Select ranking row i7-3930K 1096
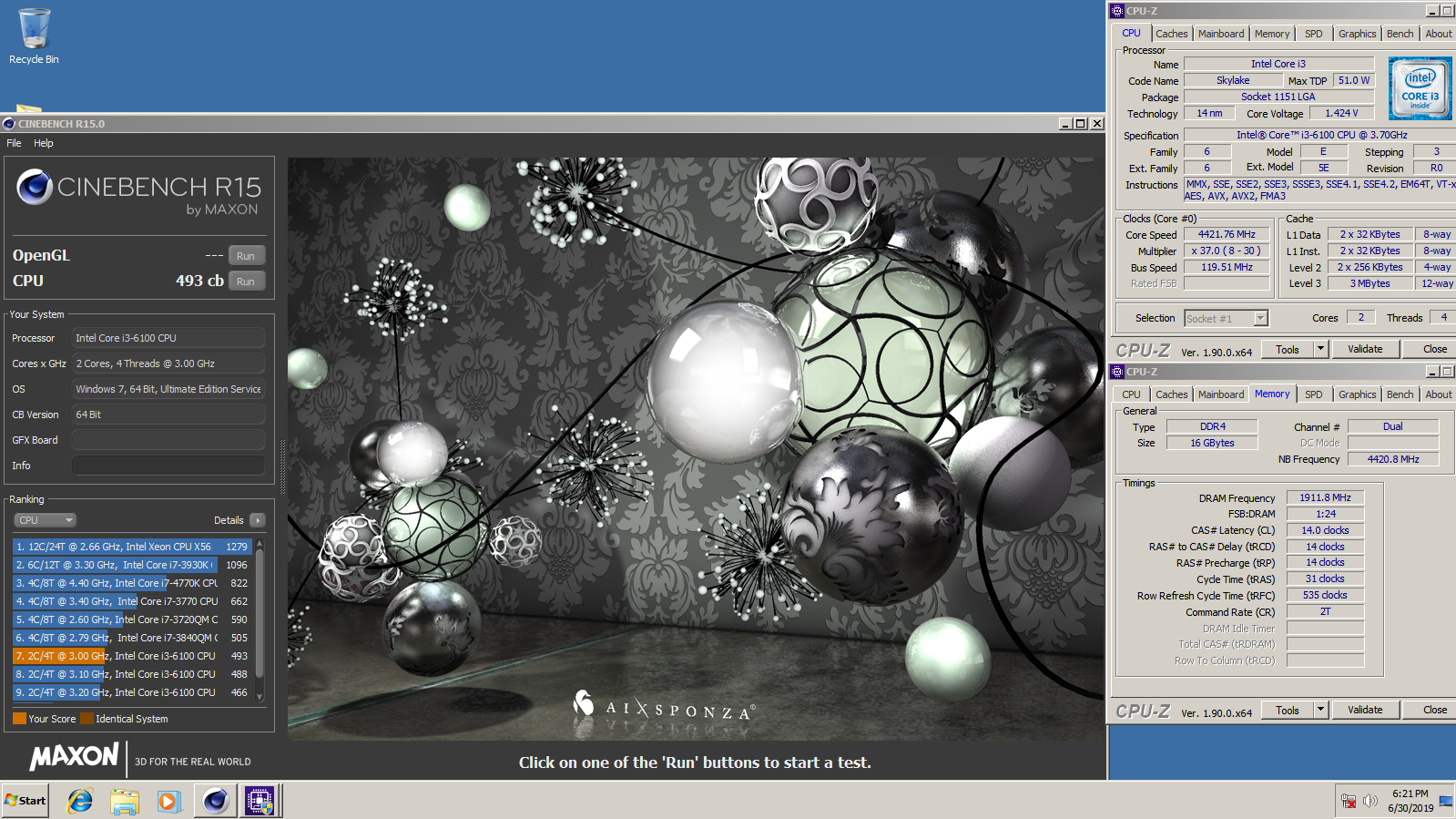 coord(132,565)
